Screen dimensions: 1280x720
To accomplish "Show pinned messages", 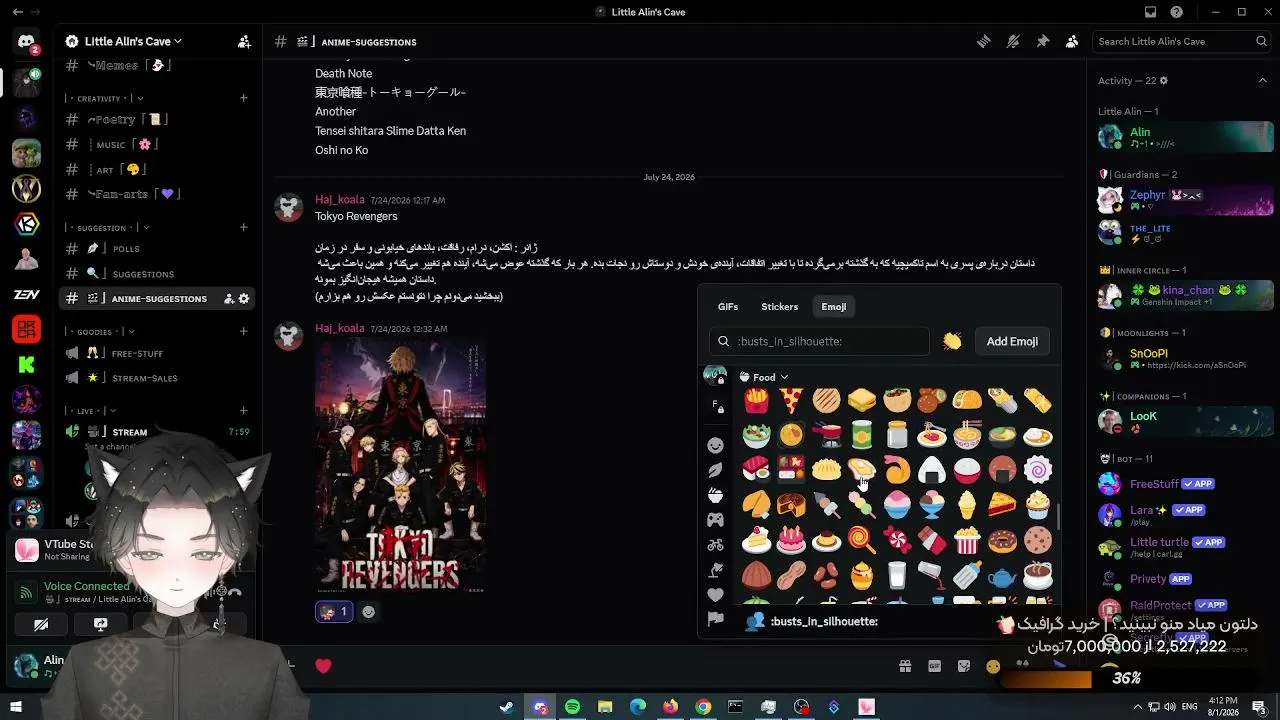I will coord(1042,42).
